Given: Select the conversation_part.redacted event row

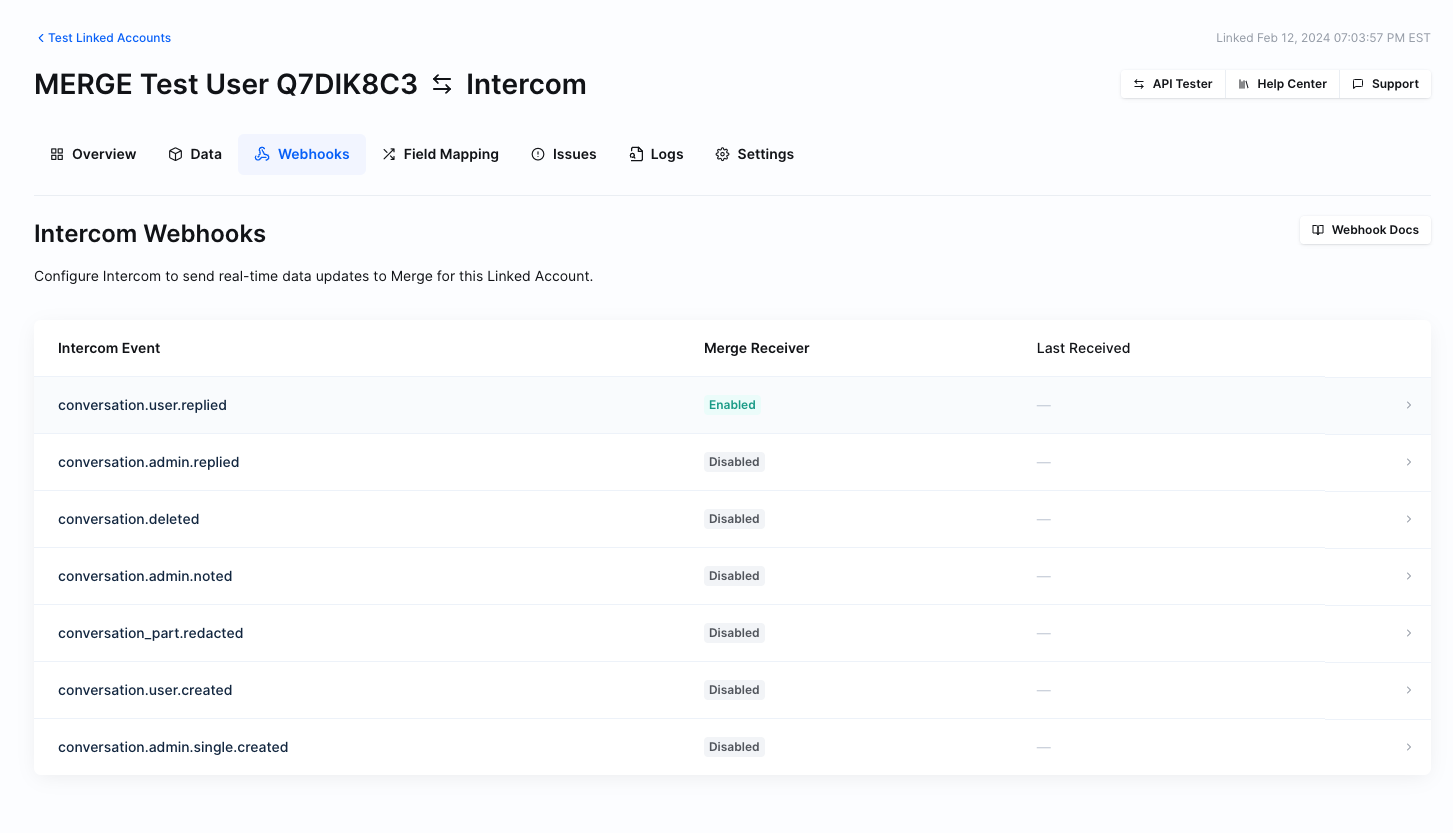Looking at the screenshot, I should [151, 633].
